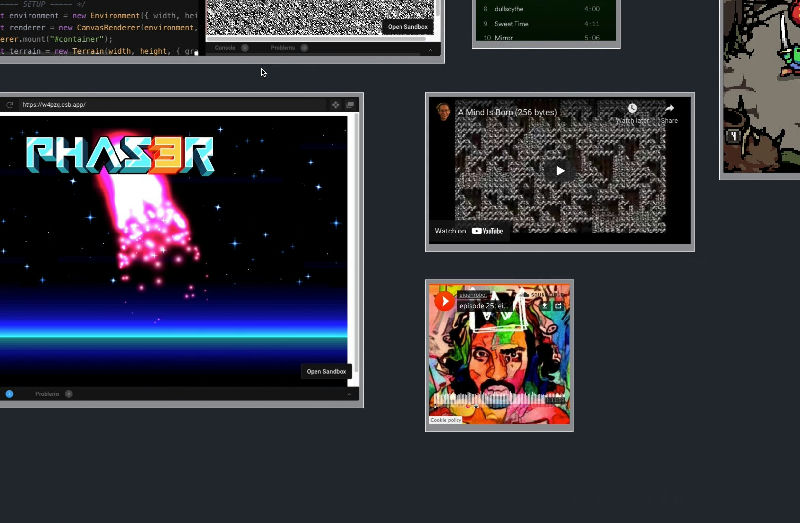Open the Console tab under noise preview
800x523 pixels.
point(225,48)
